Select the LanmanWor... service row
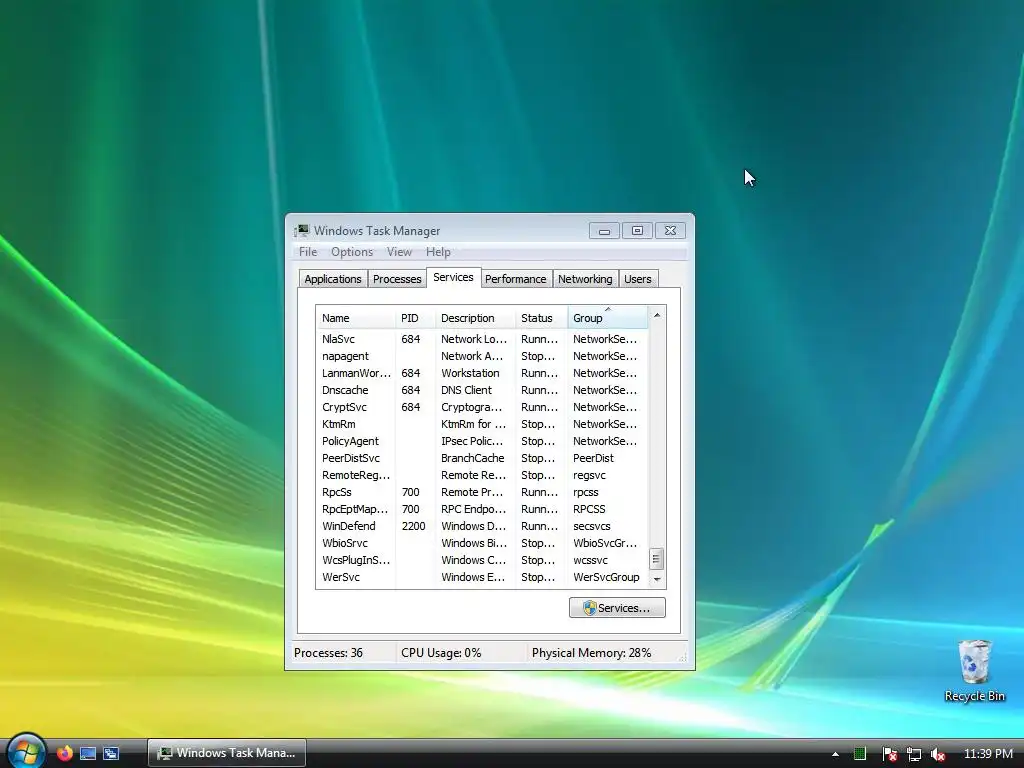1024x768 pixels. click(482, 373)
